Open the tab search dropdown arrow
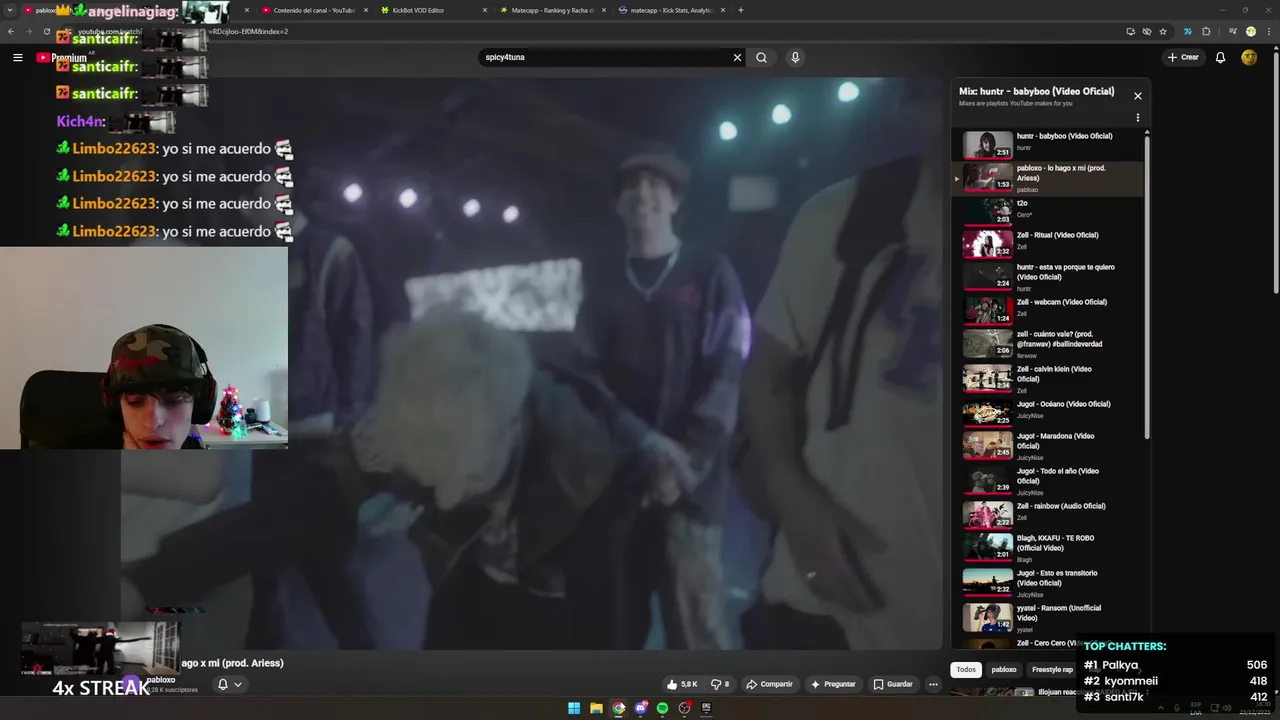The height and width of the screenshot is (720, 1280). [12, 10]
